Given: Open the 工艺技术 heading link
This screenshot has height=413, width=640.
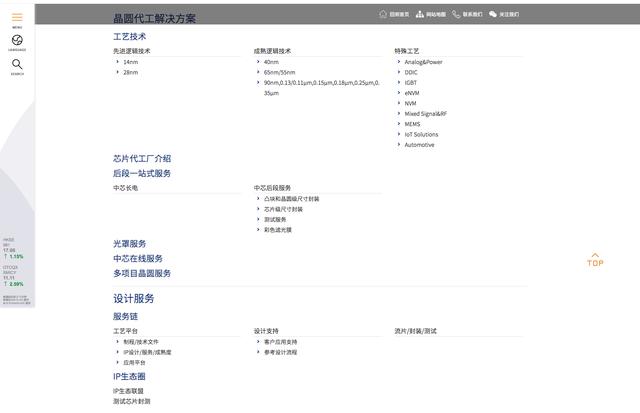Looking at the screenshot, I should pyautogui.click(x=129, y=37).
